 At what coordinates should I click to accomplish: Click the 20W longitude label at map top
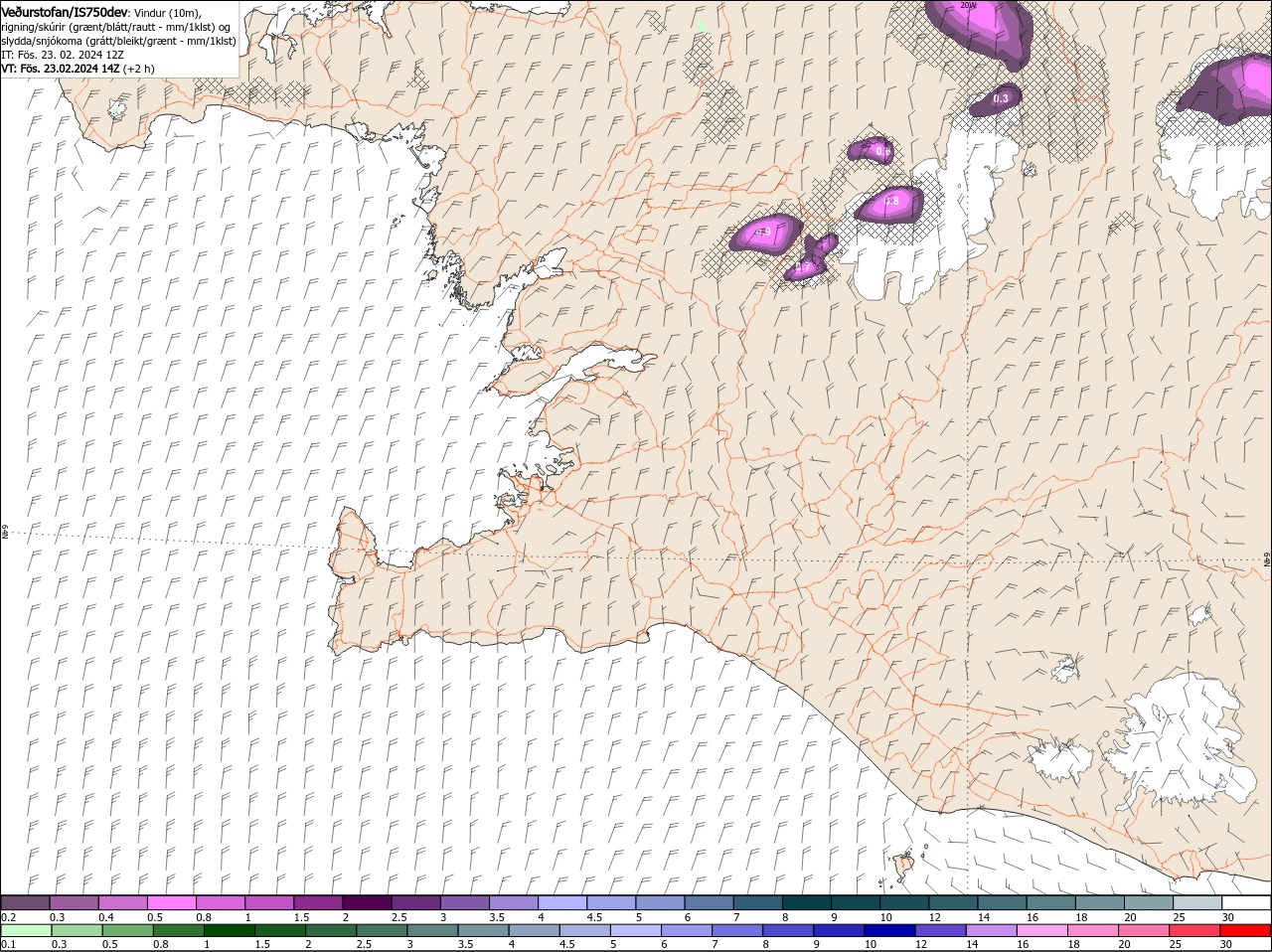pyautogui.click(x=969, y=5)
